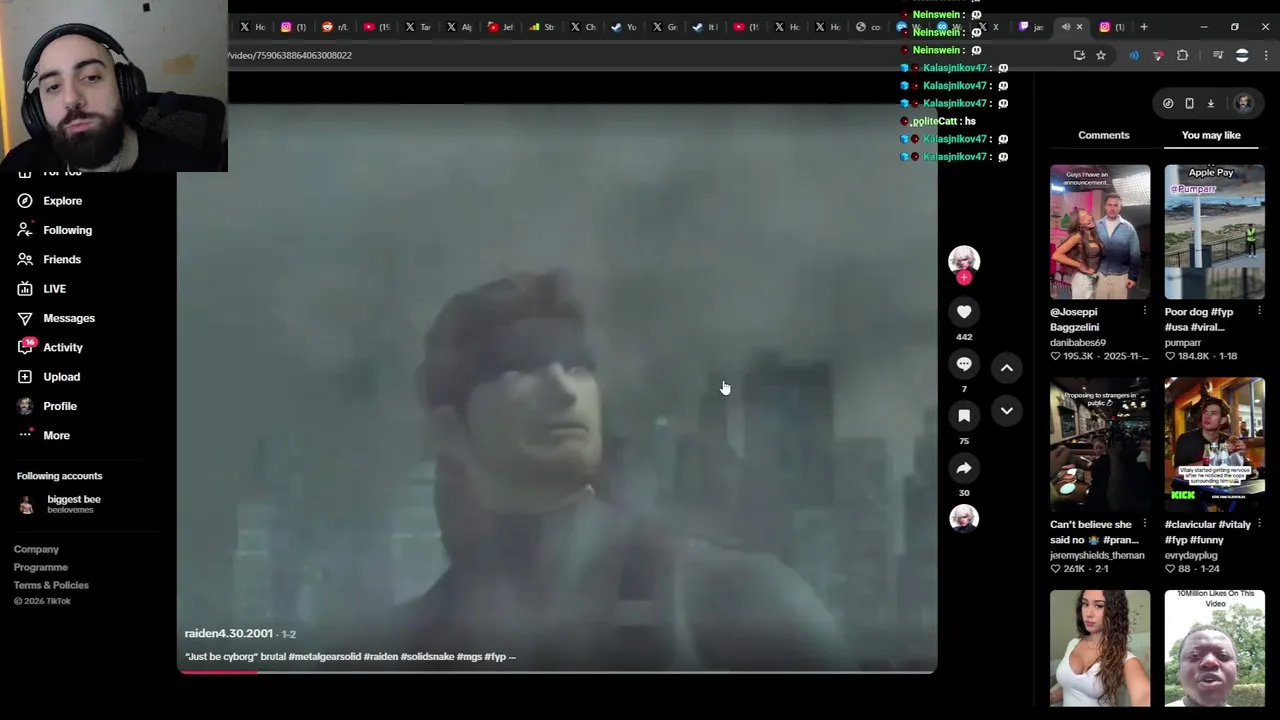1280x720 pixels.
Task: Switch to the Reddit 'r/L' browser tab
Action: click(334, 27)
